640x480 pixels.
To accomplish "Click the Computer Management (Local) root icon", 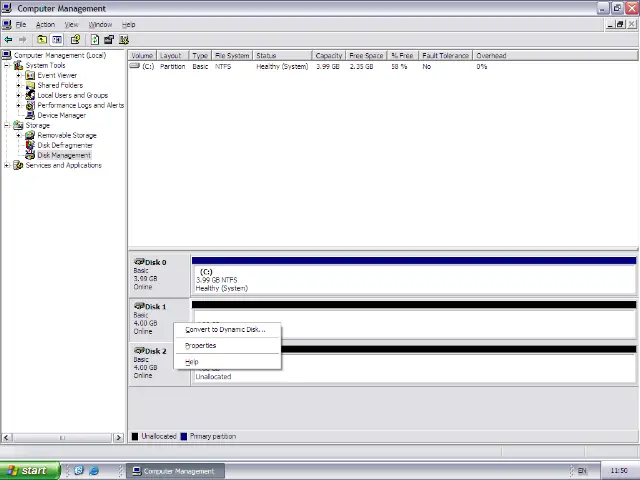I will pyautogui.click(x=7, y=55).
